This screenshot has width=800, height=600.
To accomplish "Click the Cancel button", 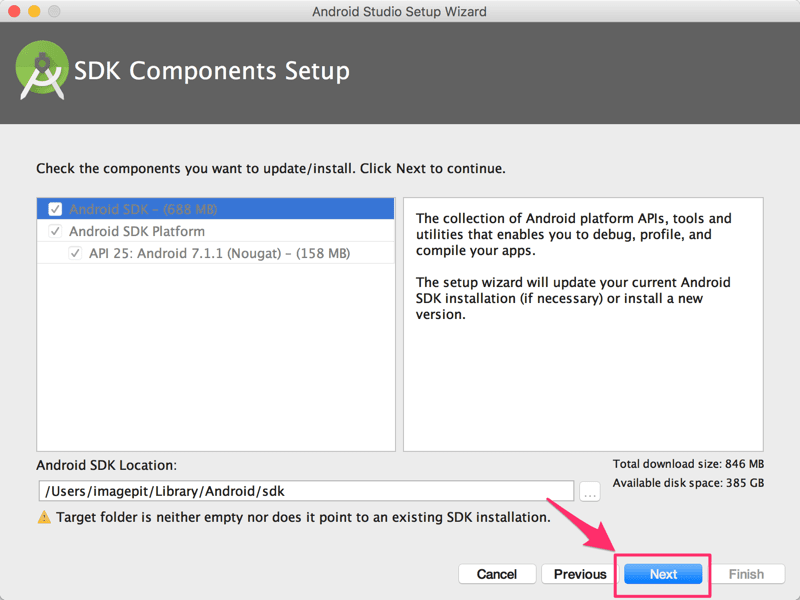I will coord(497,574).
